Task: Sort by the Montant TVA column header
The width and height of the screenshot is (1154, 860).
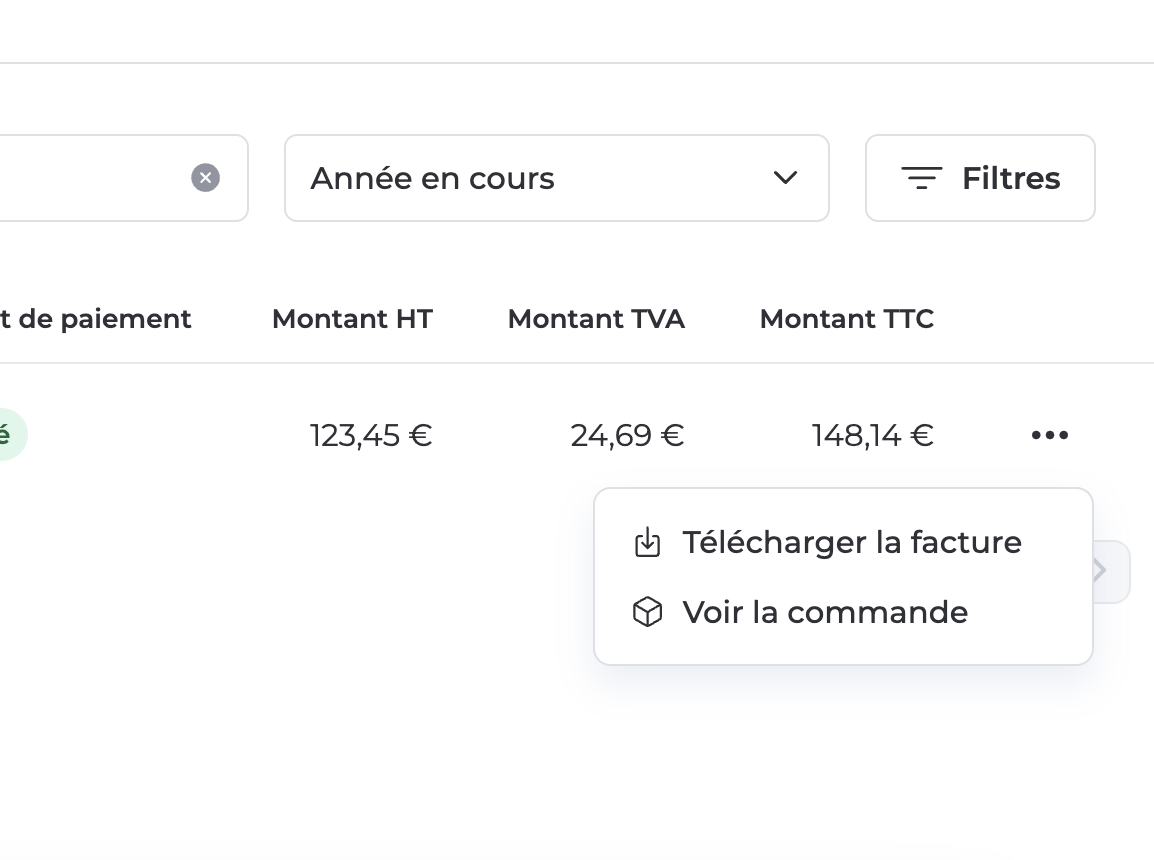Action: coord(596,319)
